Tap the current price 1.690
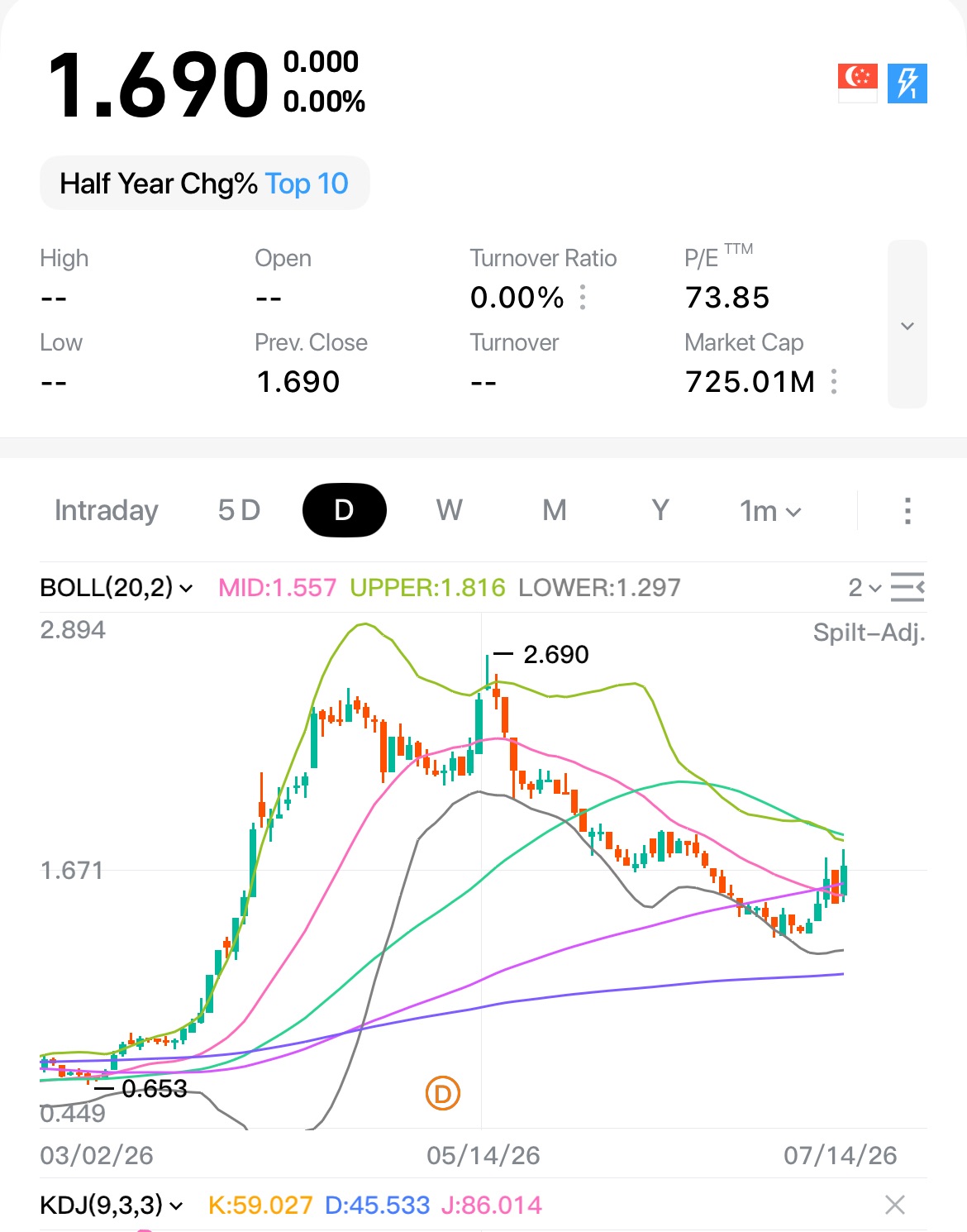 click(159, 84)
